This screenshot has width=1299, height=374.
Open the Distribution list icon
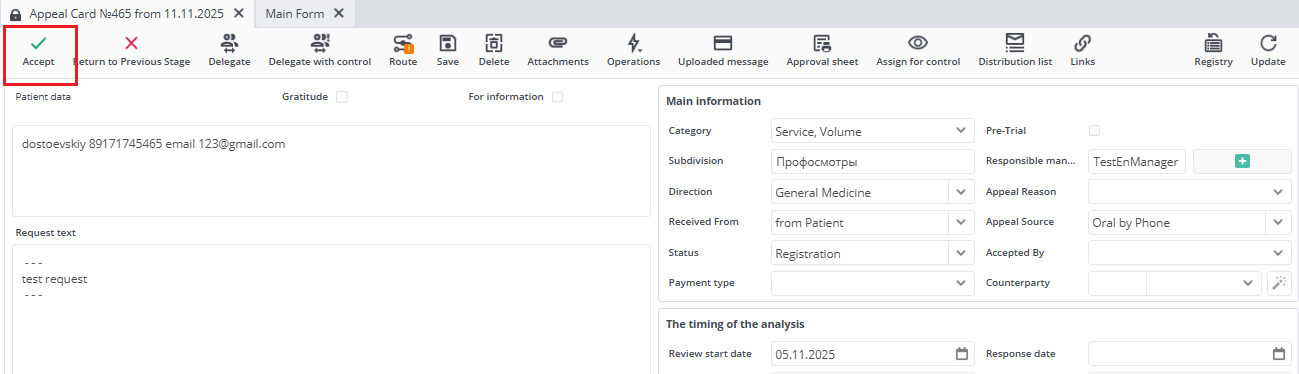point(1015,43)
